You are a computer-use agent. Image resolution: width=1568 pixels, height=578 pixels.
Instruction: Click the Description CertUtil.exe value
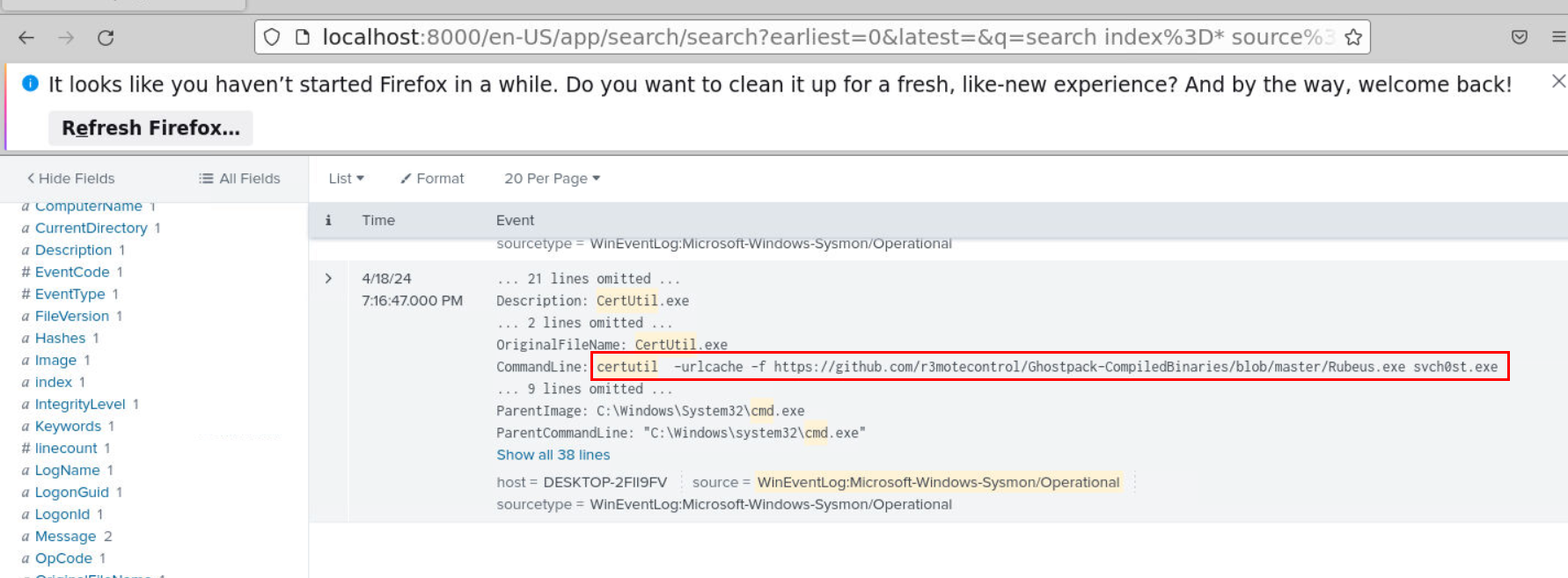coord(642,301)
